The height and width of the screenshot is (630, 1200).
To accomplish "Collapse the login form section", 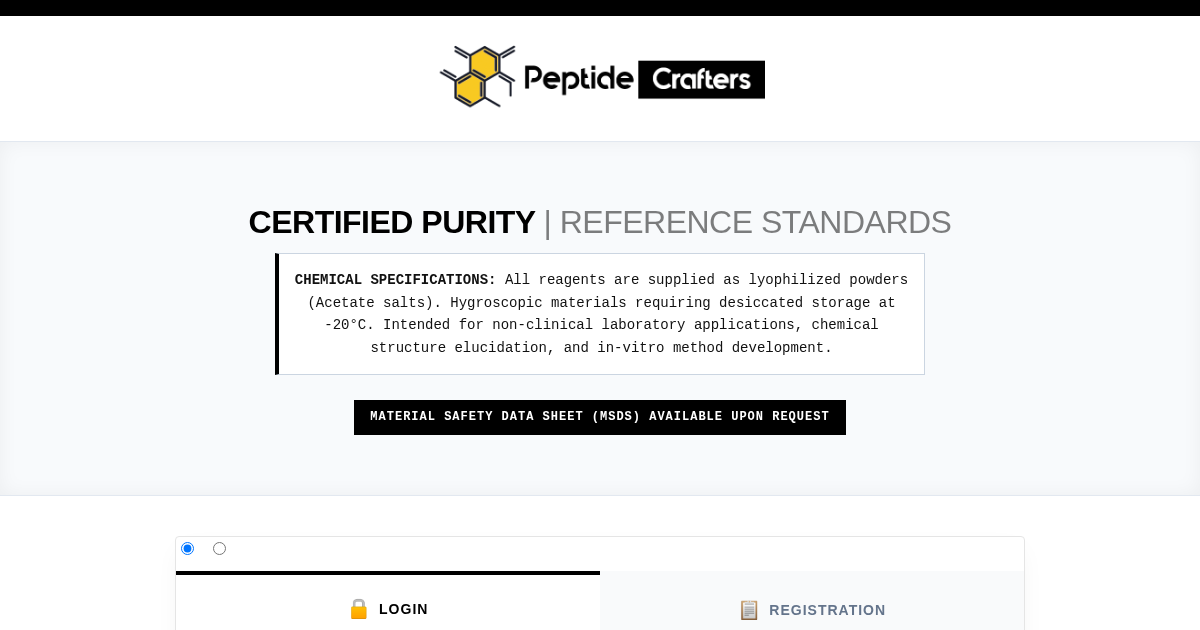I will click(x=388, y=609).
